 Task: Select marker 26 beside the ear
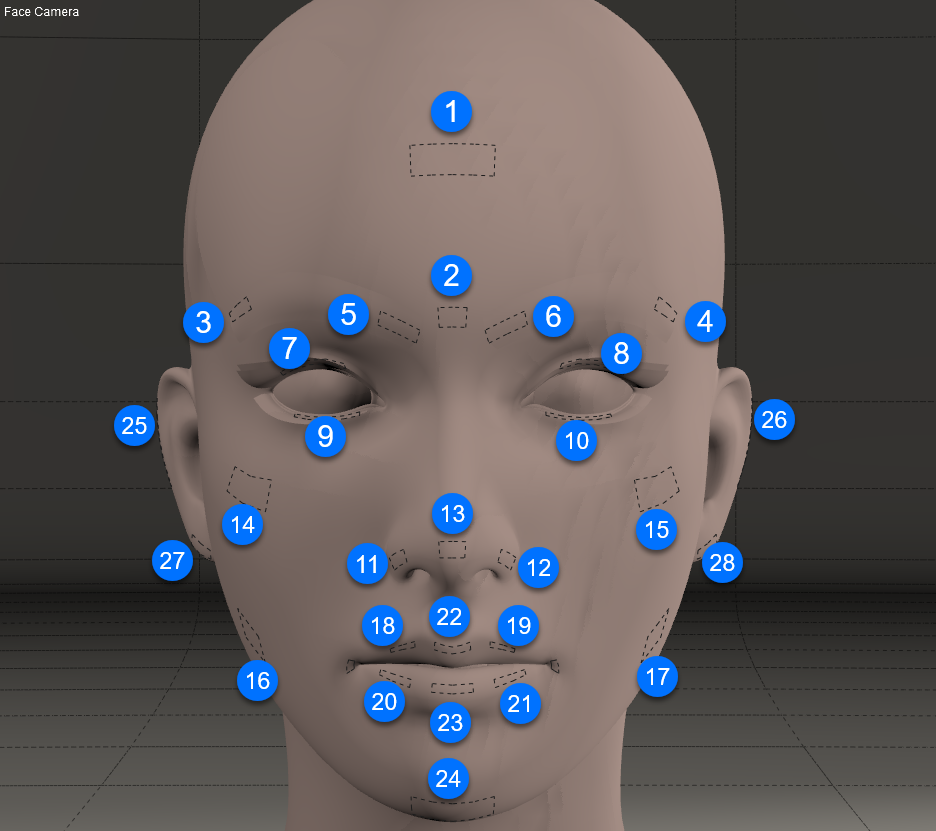click(x=774, y=420)
